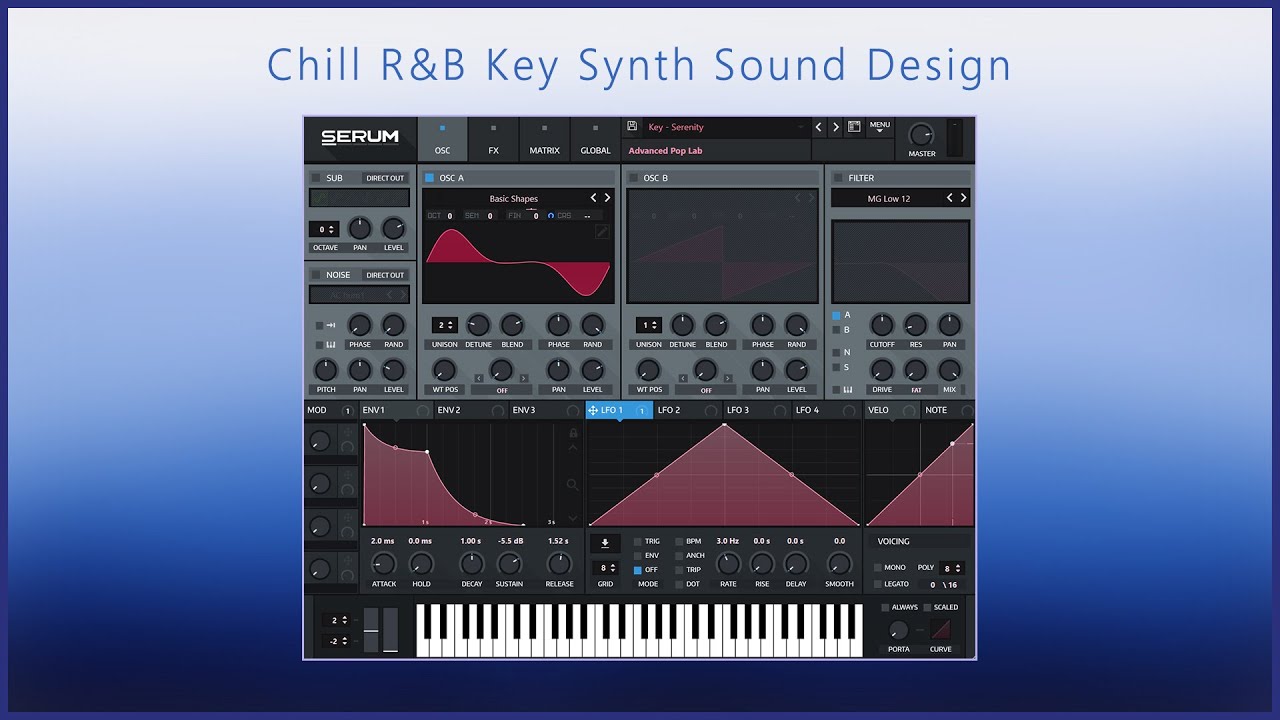
Task: Disable OSC A power toggle
Action: (x=430, y=178)
